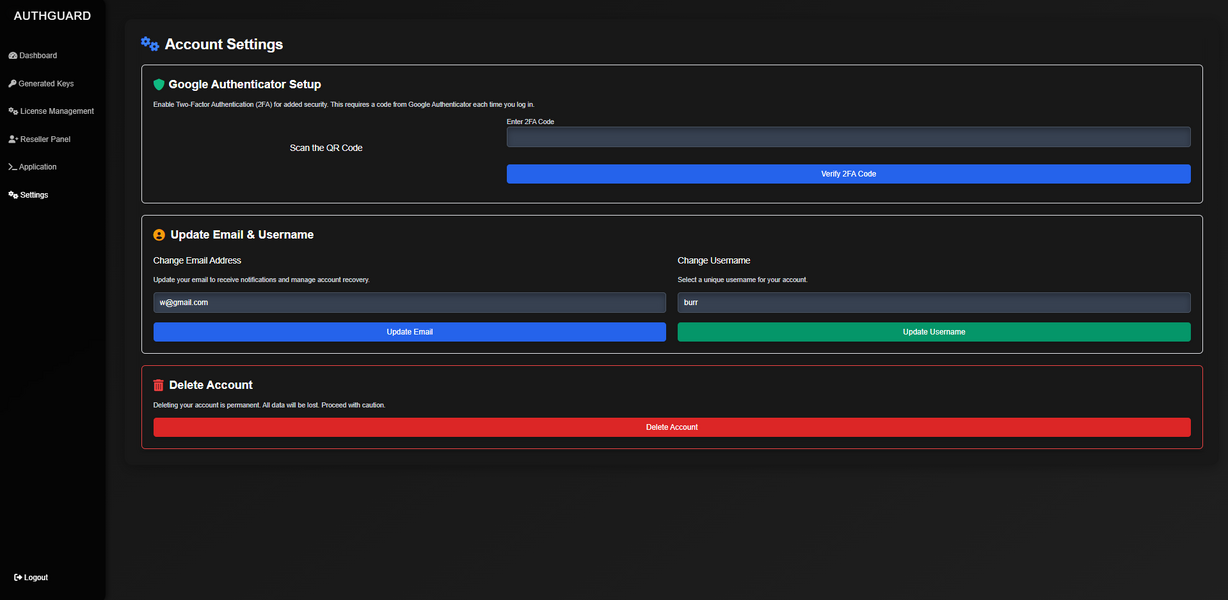Click the green shield icon beside Google Authenticator
This screenshot has height=600, width=1228.
pyautogui.click(x=159, y=85)
